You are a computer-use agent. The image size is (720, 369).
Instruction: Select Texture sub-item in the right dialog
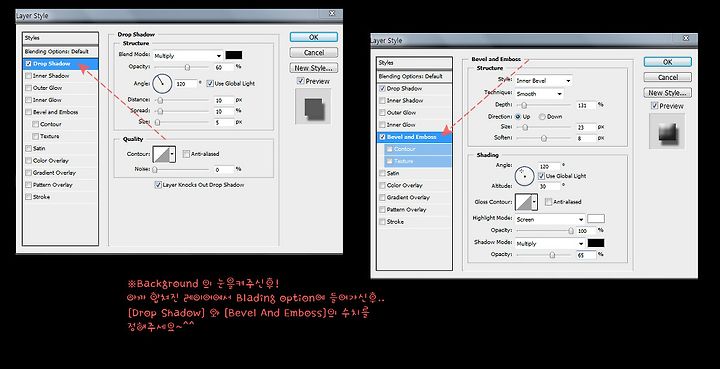pos(418,161)
